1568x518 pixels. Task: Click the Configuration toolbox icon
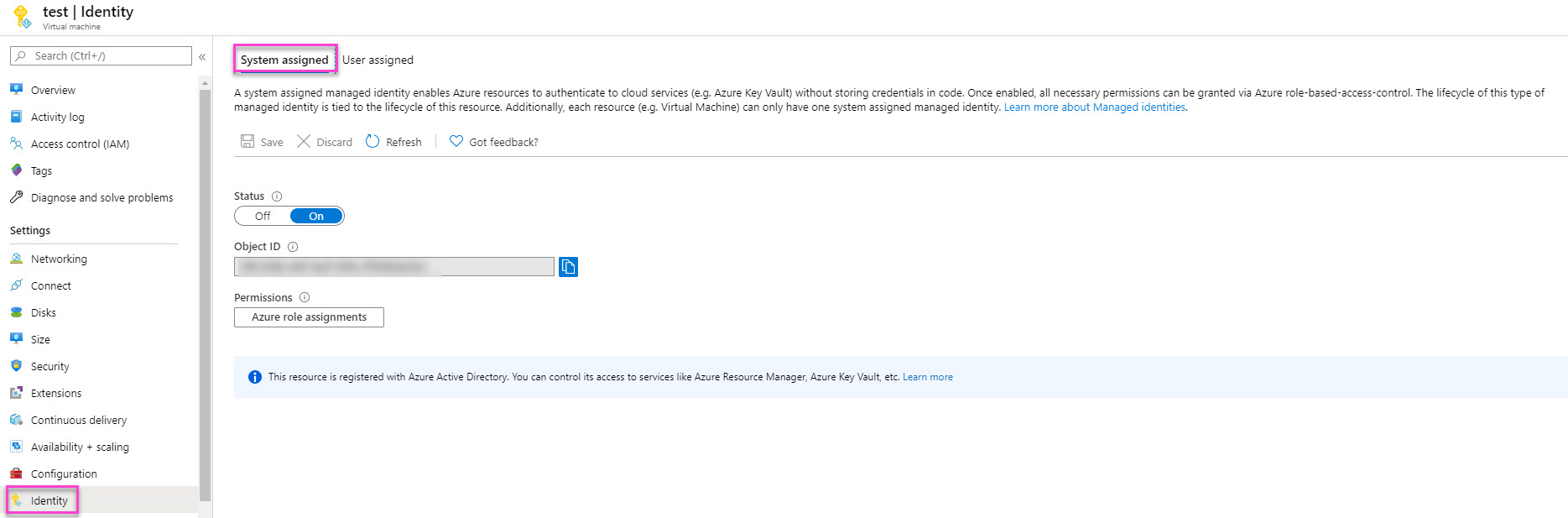pos(16,474)
